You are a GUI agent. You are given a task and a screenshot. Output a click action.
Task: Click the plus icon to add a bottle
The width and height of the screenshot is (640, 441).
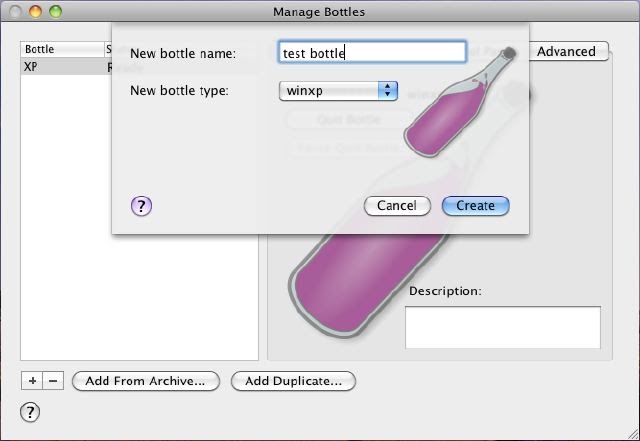32,381
